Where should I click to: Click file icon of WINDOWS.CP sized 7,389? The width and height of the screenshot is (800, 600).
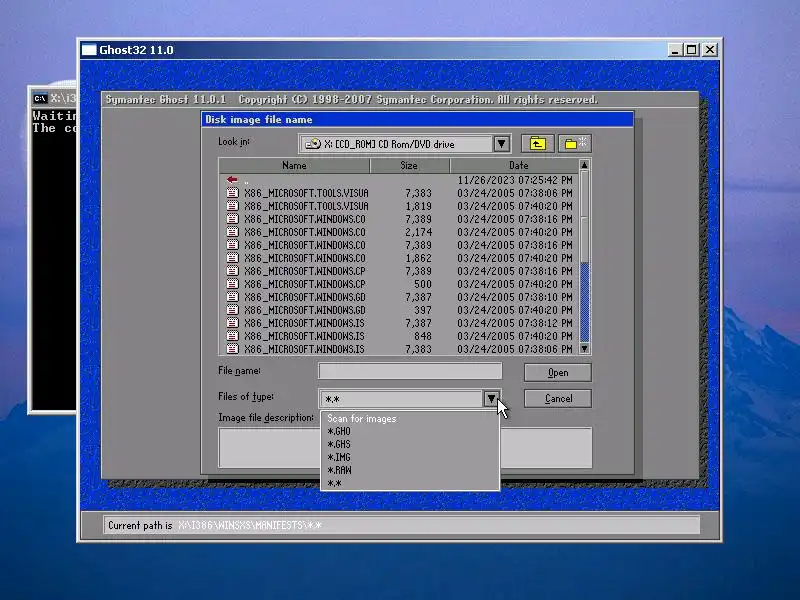[x=232, y=271]
